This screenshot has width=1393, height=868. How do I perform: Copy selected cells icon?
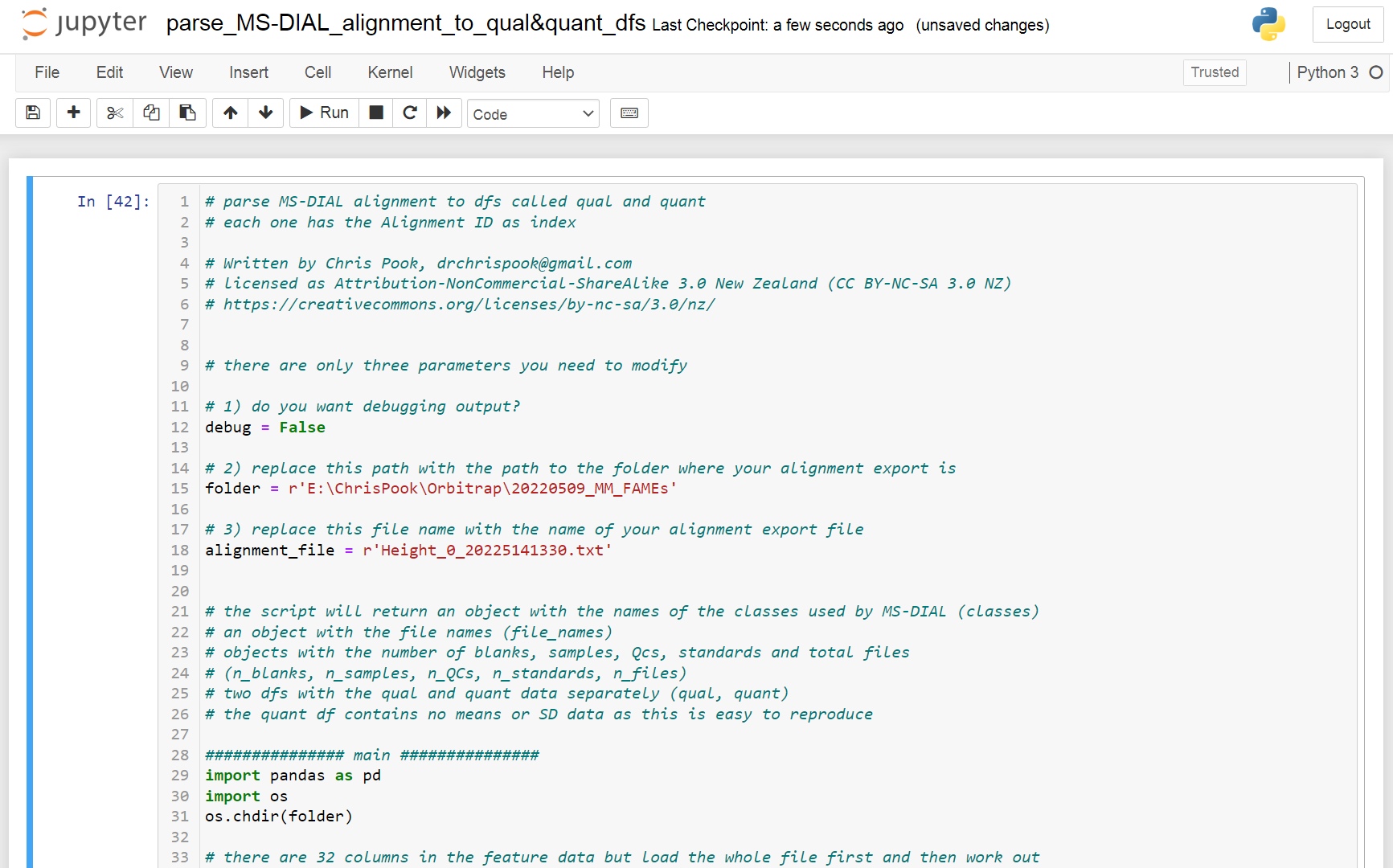tap(151, 113)
